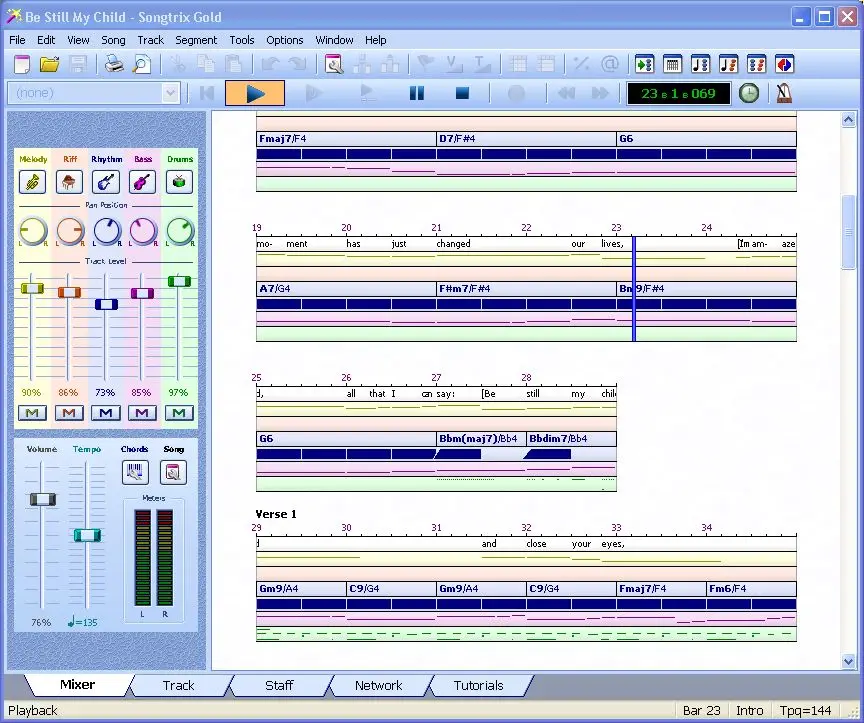Toggle the metronome icon

coord(784,93)
